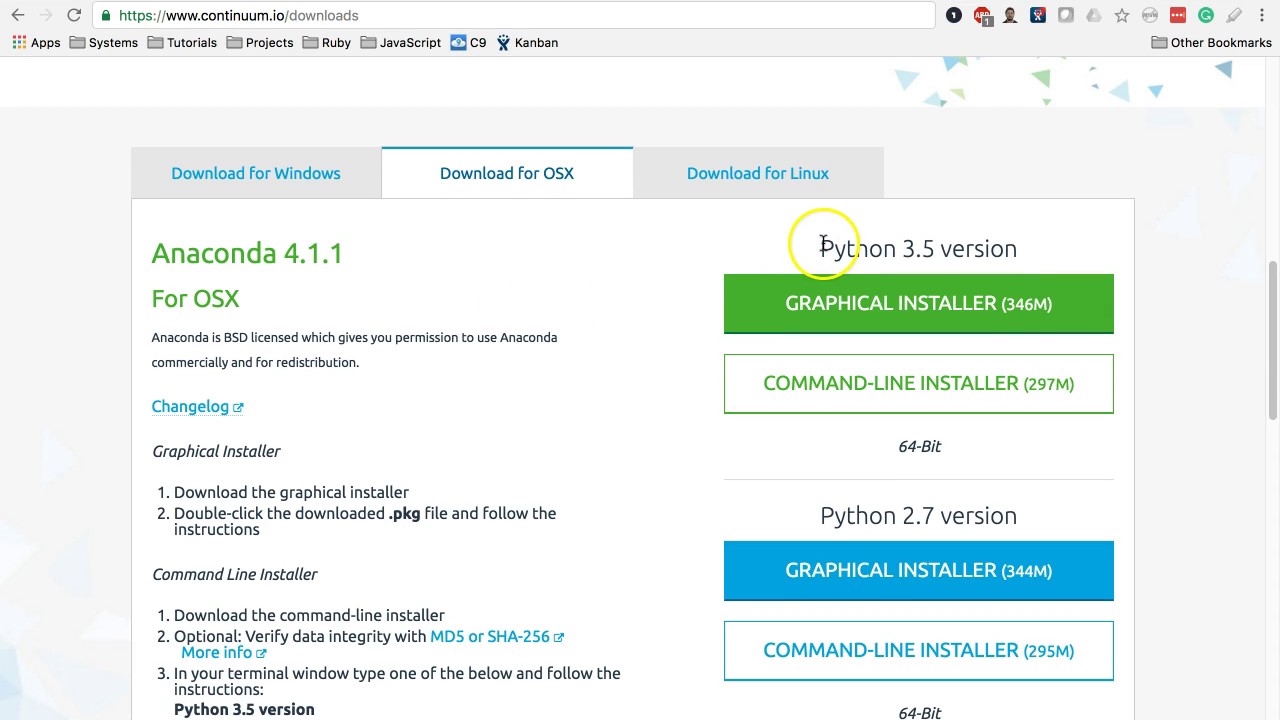Screen dimensions: 1280x720
Task: Open the More info link
Action: [x=217, y=652]
